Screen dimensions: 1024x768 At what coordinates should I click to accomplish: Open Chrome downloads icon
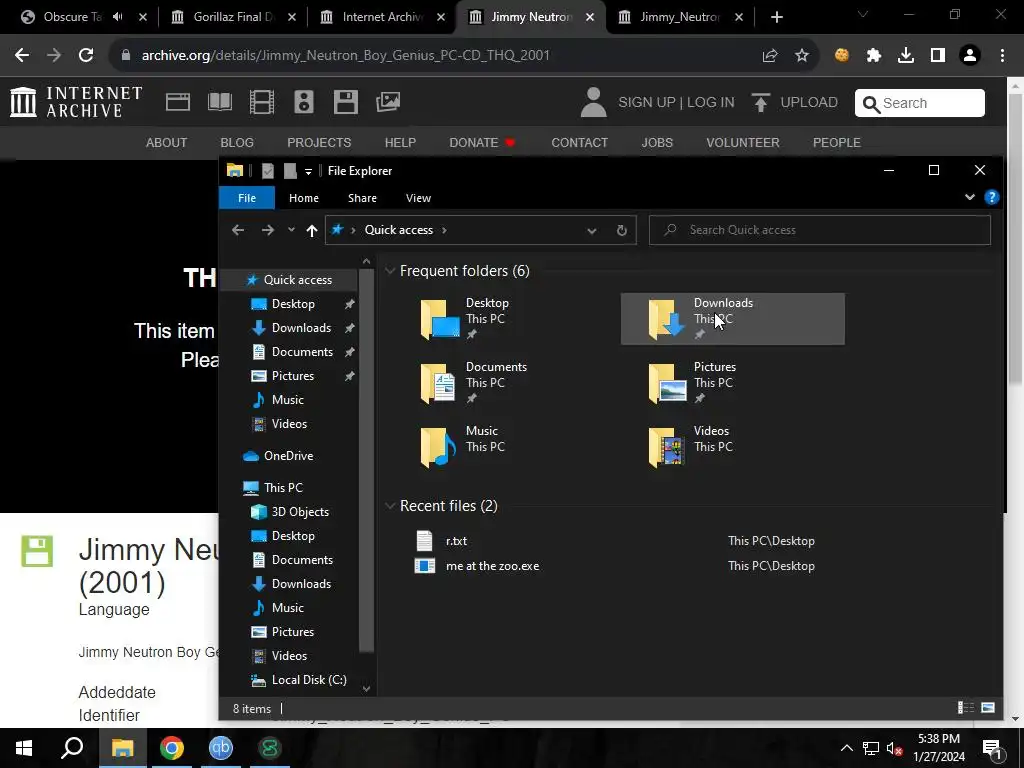coord(906,56)
